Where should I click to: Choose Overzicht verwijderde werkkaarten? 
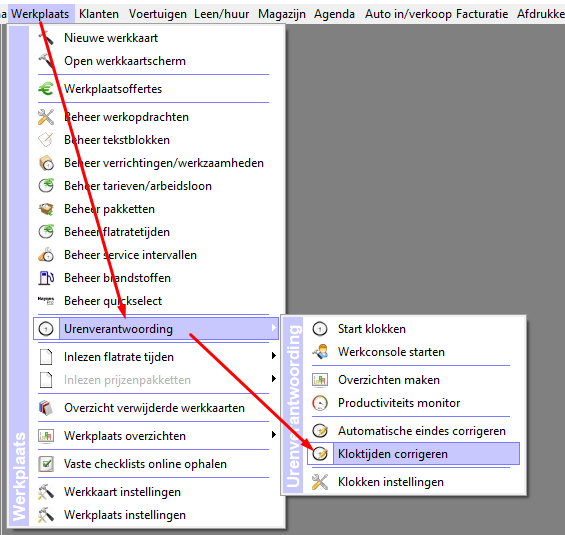(154, 408)
